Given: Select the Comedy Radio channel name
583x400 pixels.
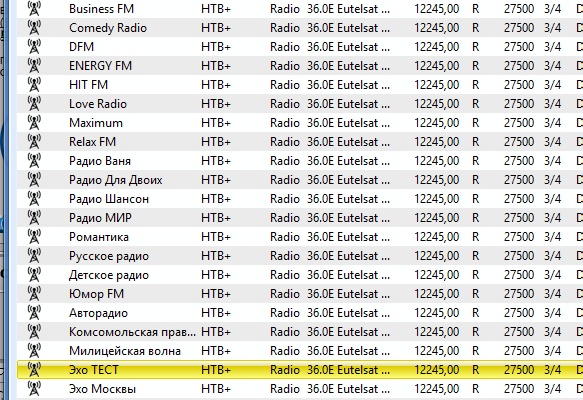Looking at the screenshot, I should pos(108,28).
